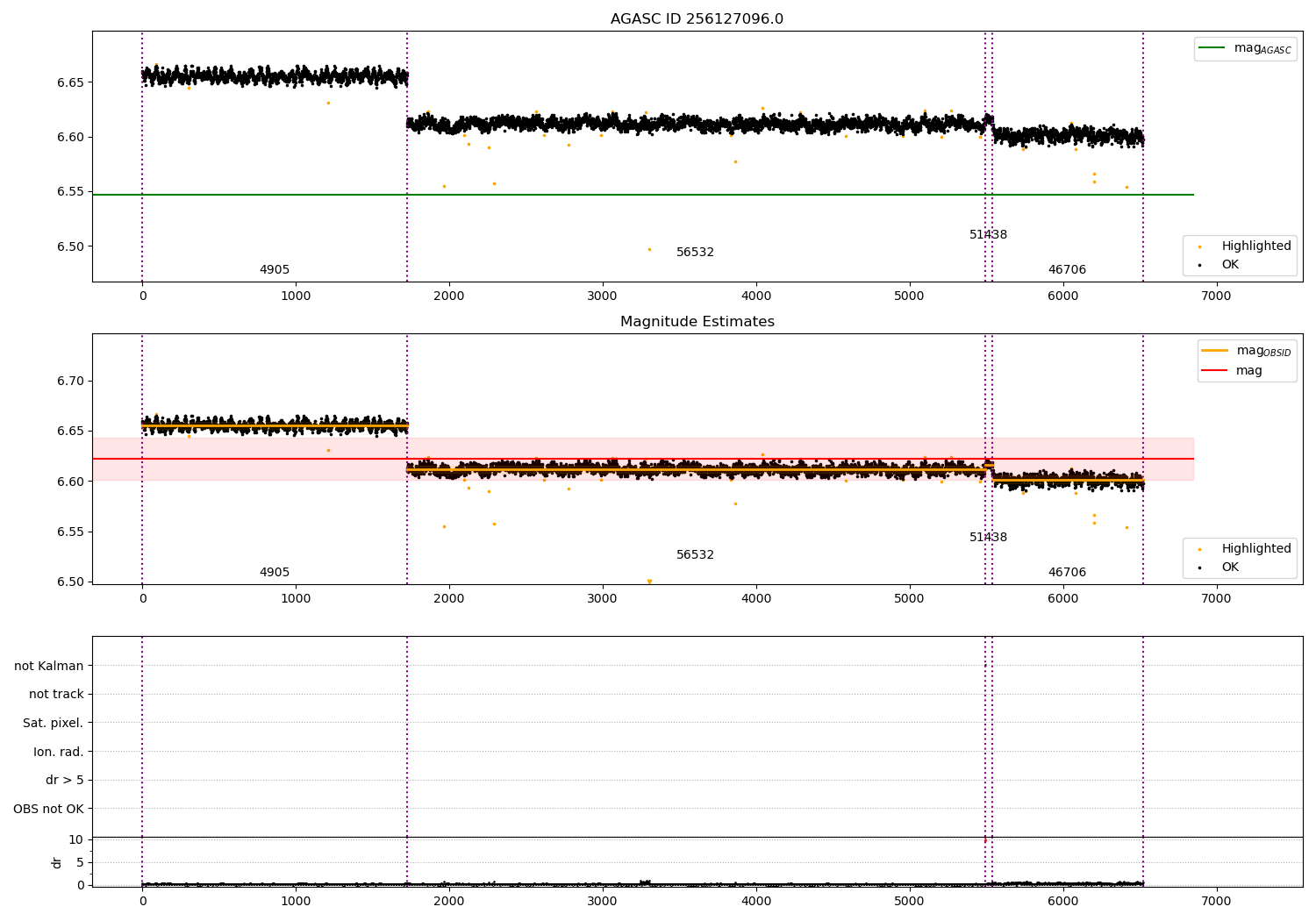This screenshot has height=921, width=1316.
Task: Click obsid label '46706' in middle plot
Action: 1067,573
